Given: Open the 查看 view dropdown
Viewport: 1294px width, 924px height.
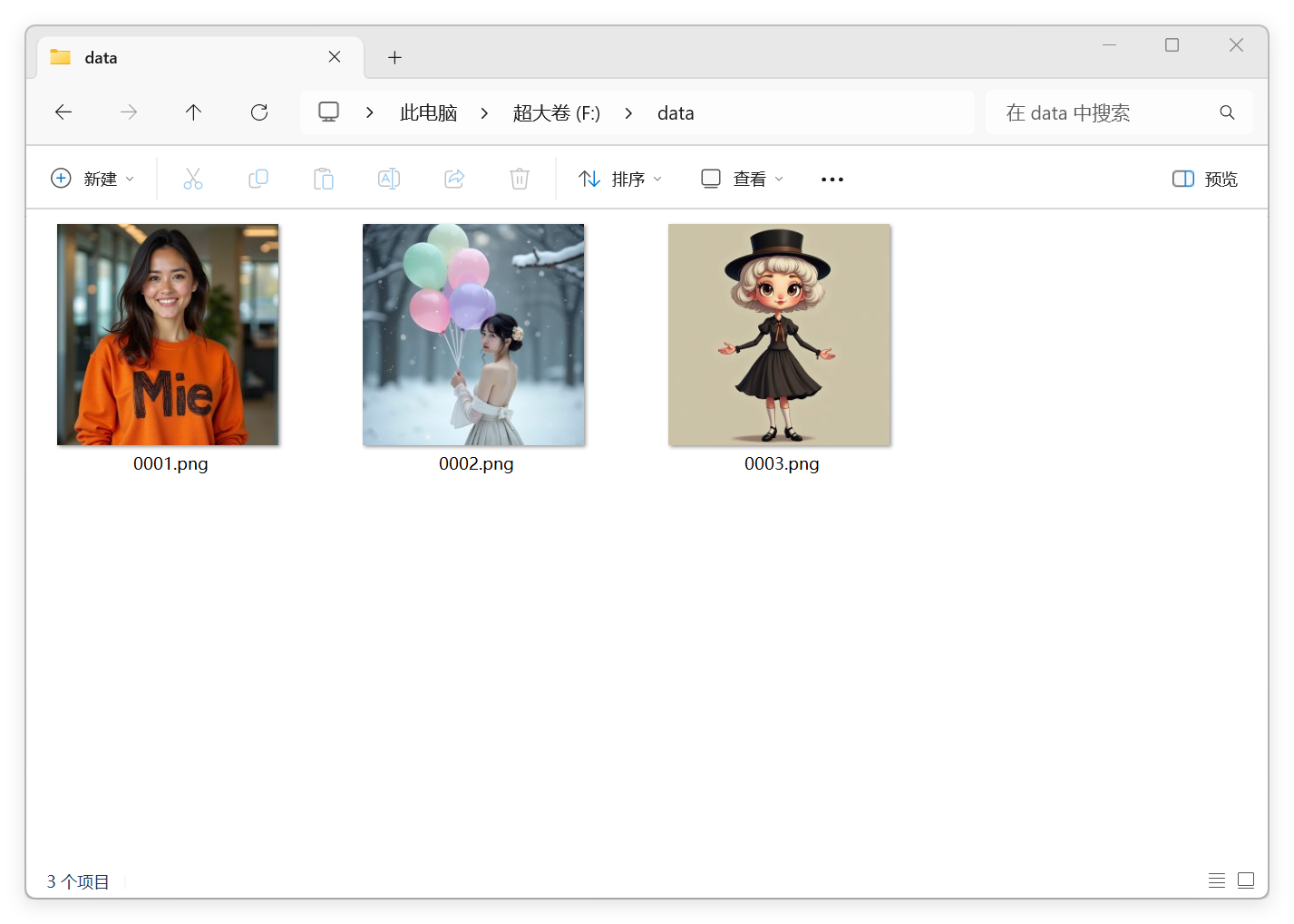Looking at the screenshot, I should tap(743, 179).
